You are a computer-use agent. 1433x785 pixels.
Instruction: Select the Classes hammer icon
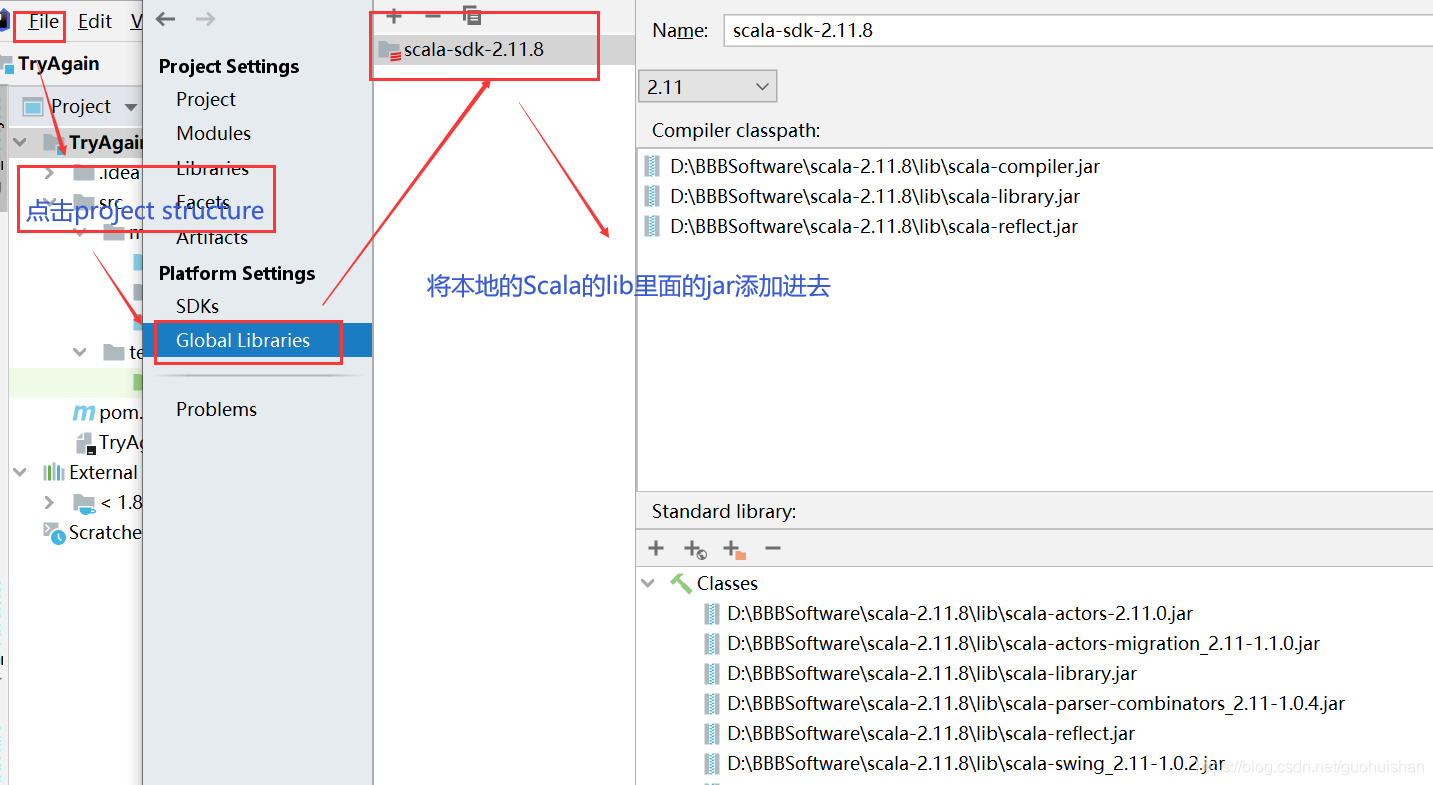pyautogui.click(x=681, y=583)
